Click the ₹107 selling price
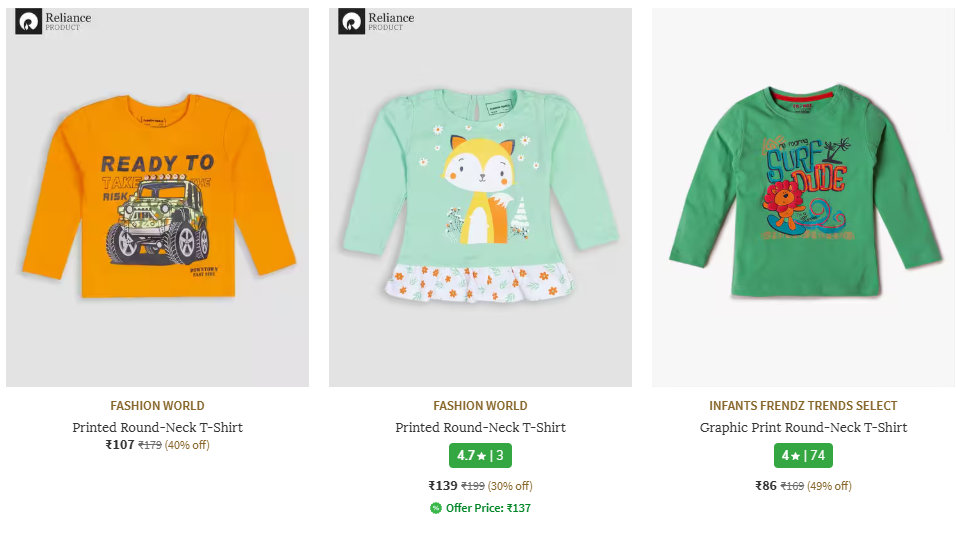This screenshot has height=548, width=956. pos(120,445)
